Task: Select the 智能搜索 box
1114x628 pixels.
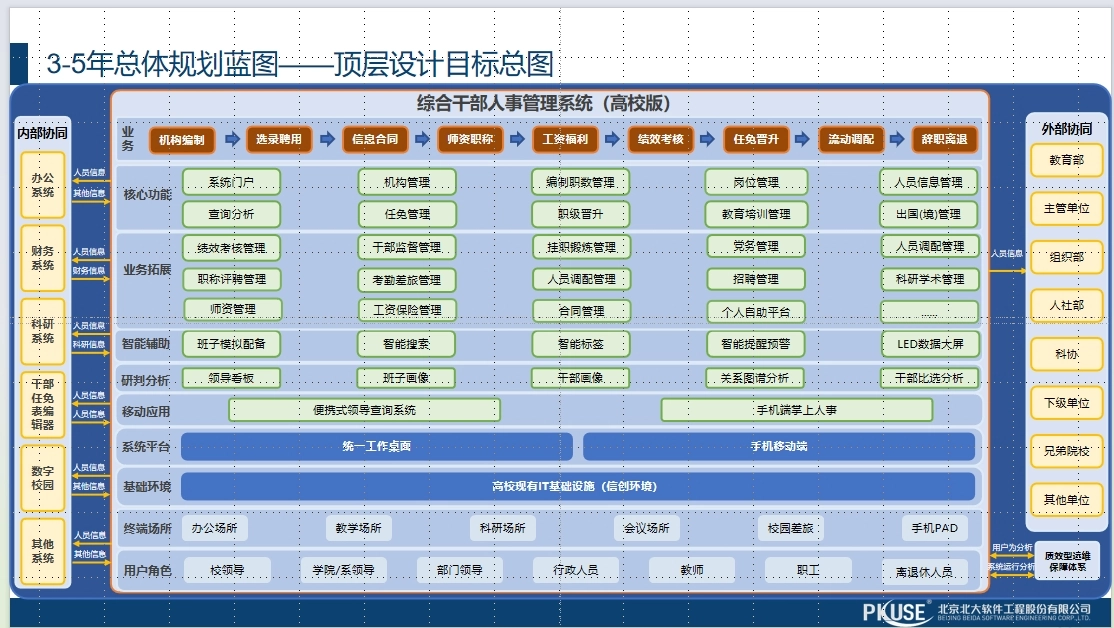Action: 406,344
